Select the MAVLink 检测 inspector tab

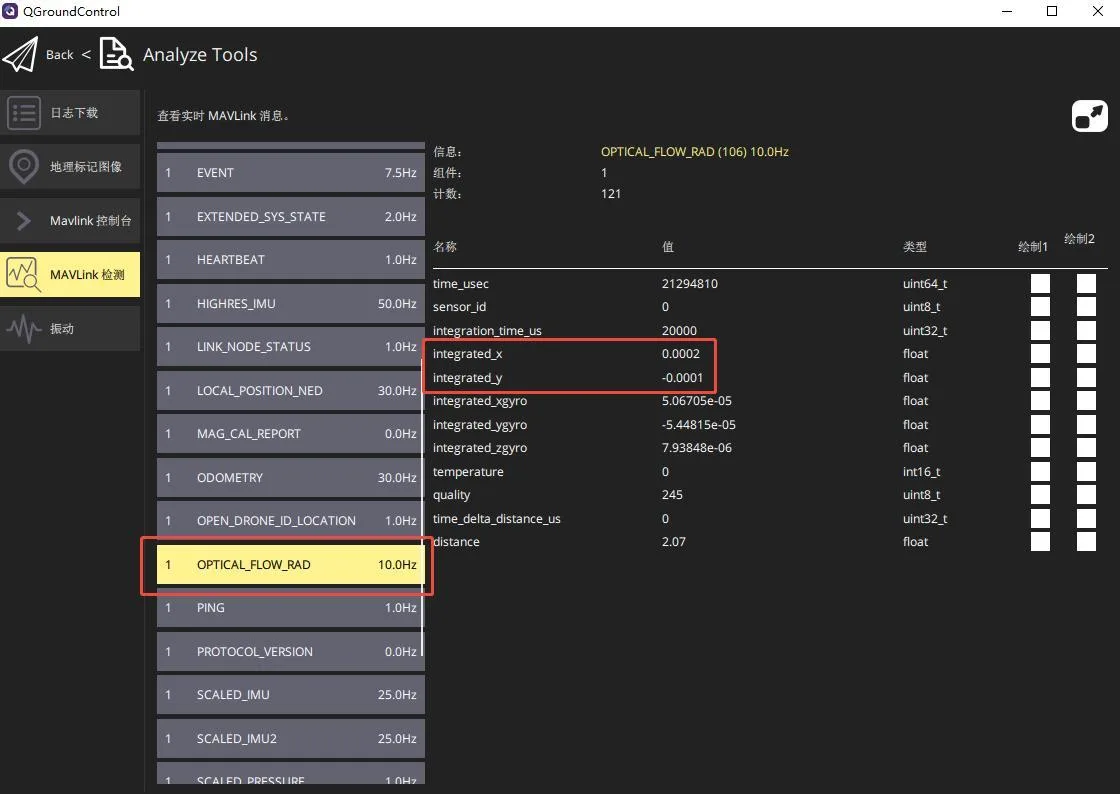click(70, 274)
